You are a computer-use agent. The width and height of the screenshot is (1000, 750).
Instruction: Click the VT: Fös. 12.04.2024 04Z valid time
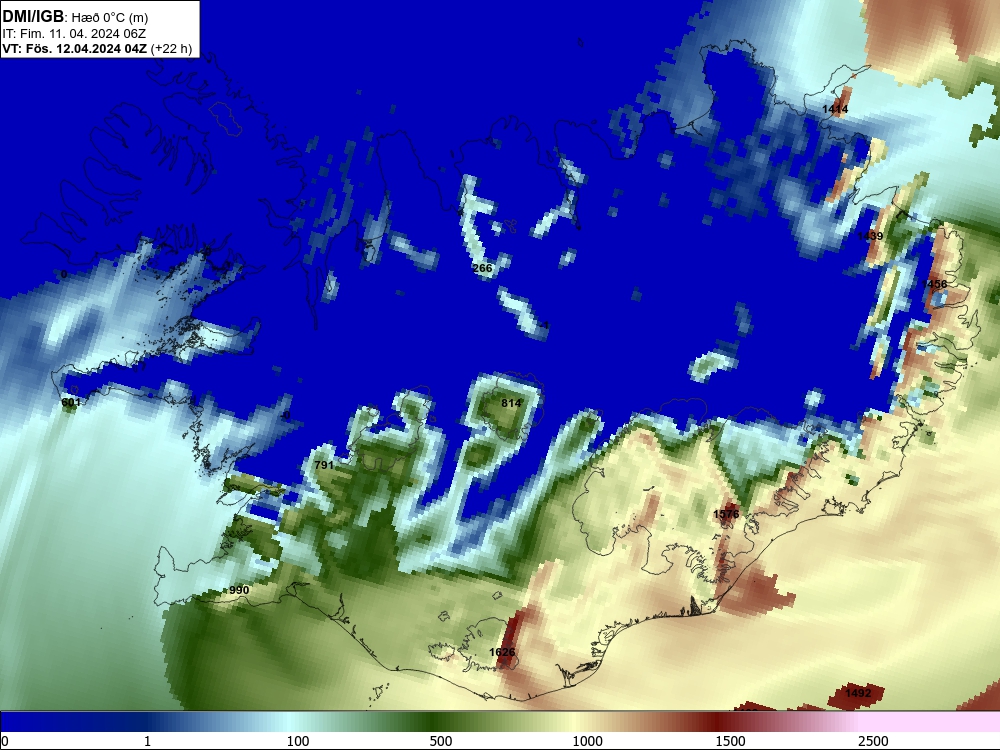point(75,49)
